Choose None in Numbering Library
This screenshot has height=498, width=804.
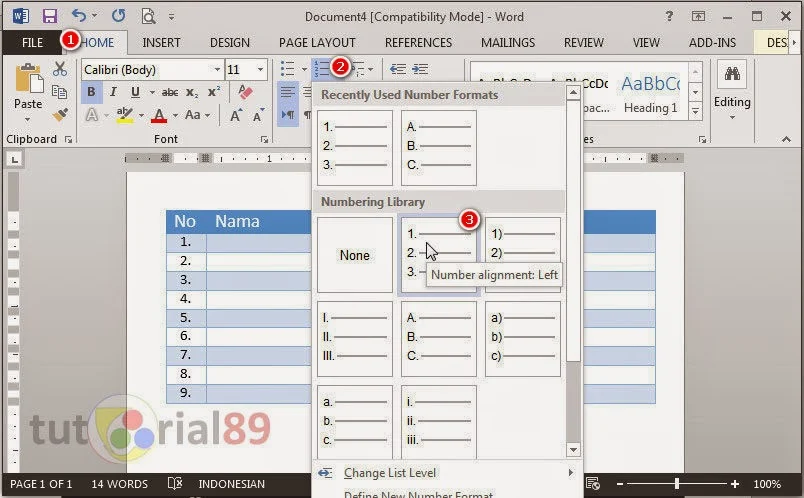[355, 255]
